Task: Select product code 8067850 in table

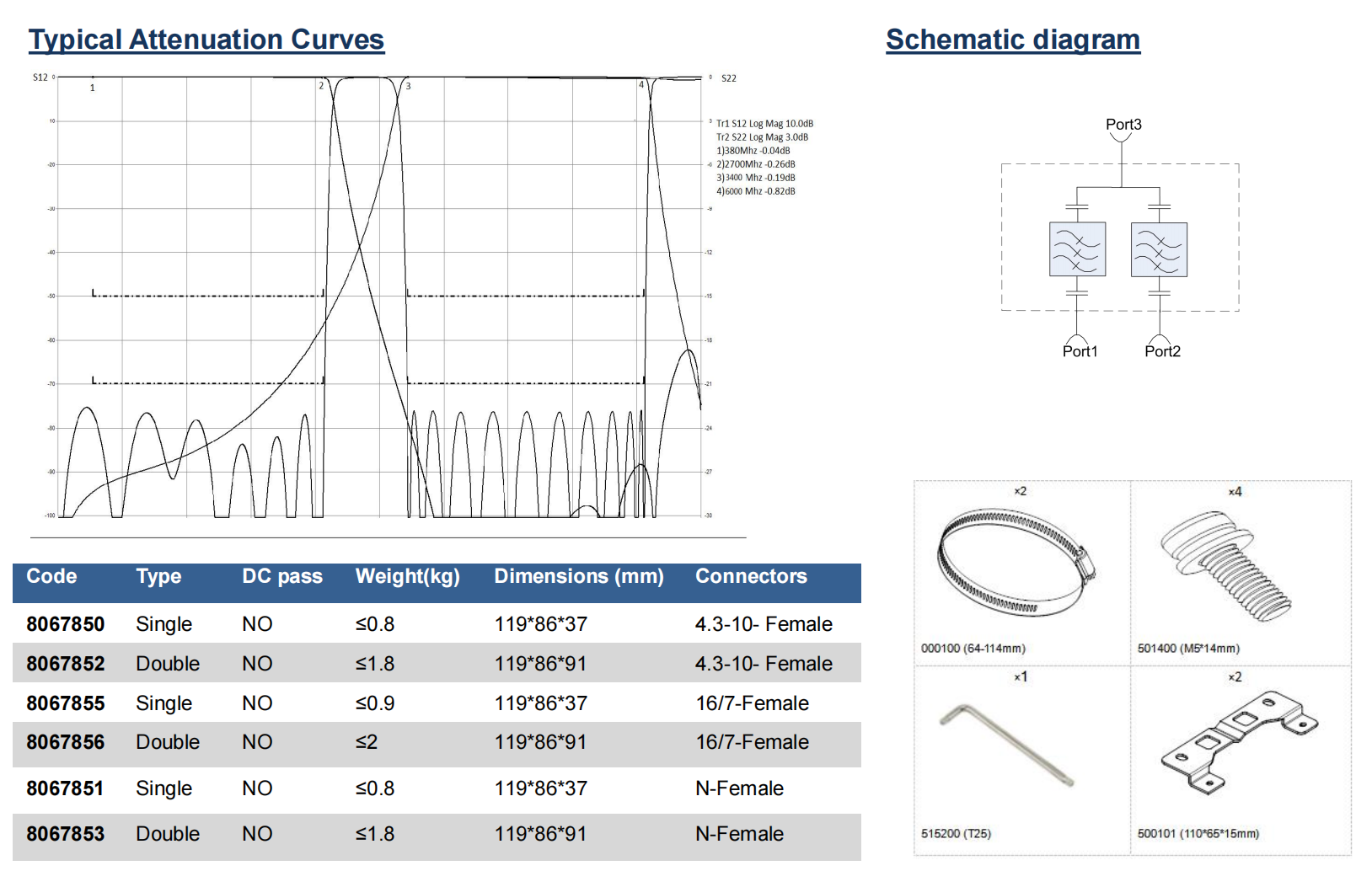Action: click(x=66, y=624)
